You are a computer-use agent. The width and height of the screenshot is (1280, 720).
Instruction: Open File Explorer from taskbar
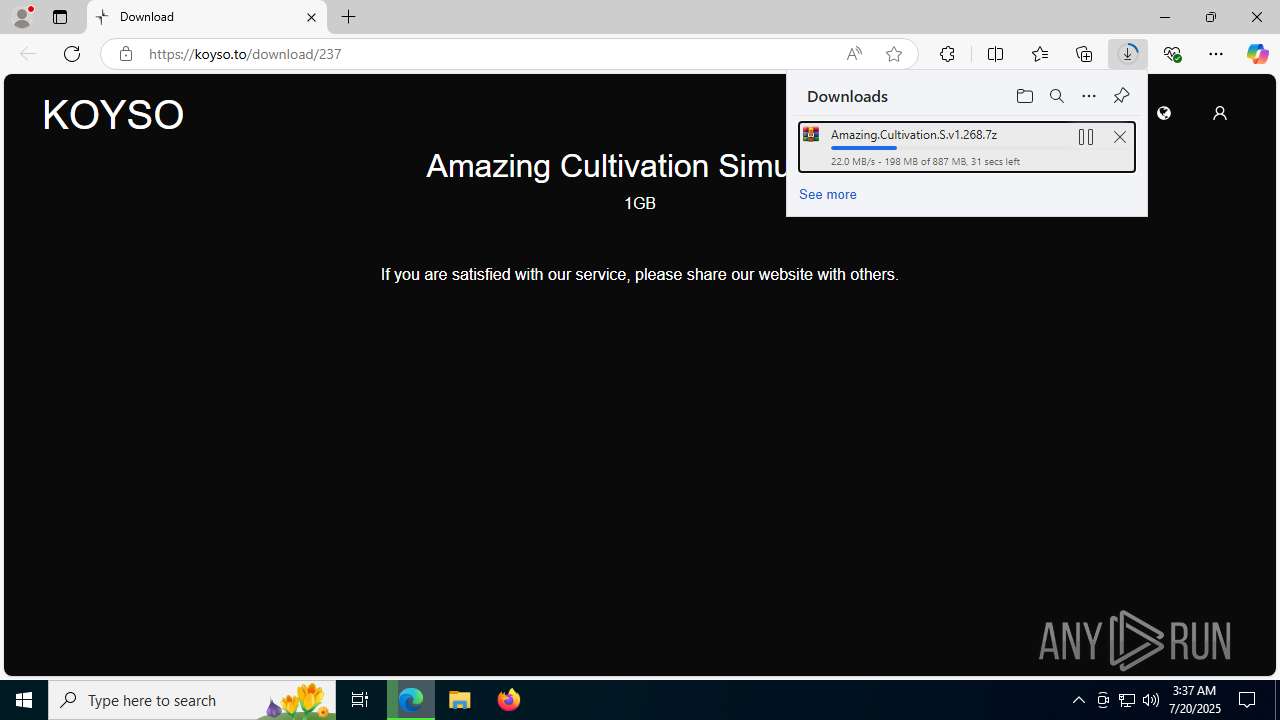coord(460,700)
